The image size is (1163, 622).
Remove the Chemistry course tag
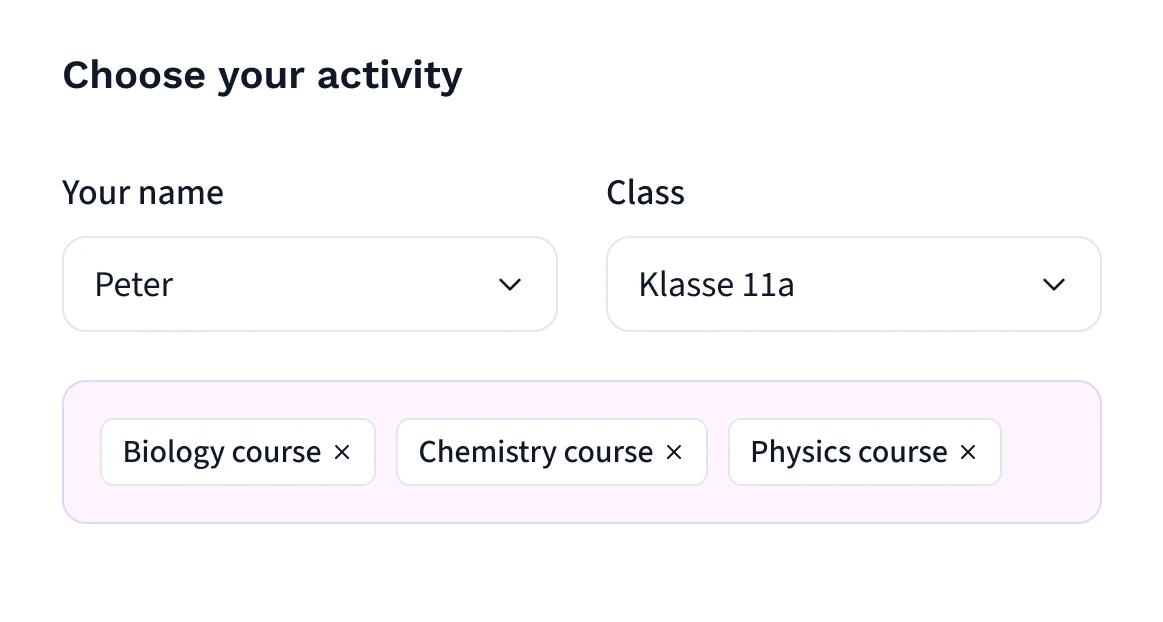[674, 453]
